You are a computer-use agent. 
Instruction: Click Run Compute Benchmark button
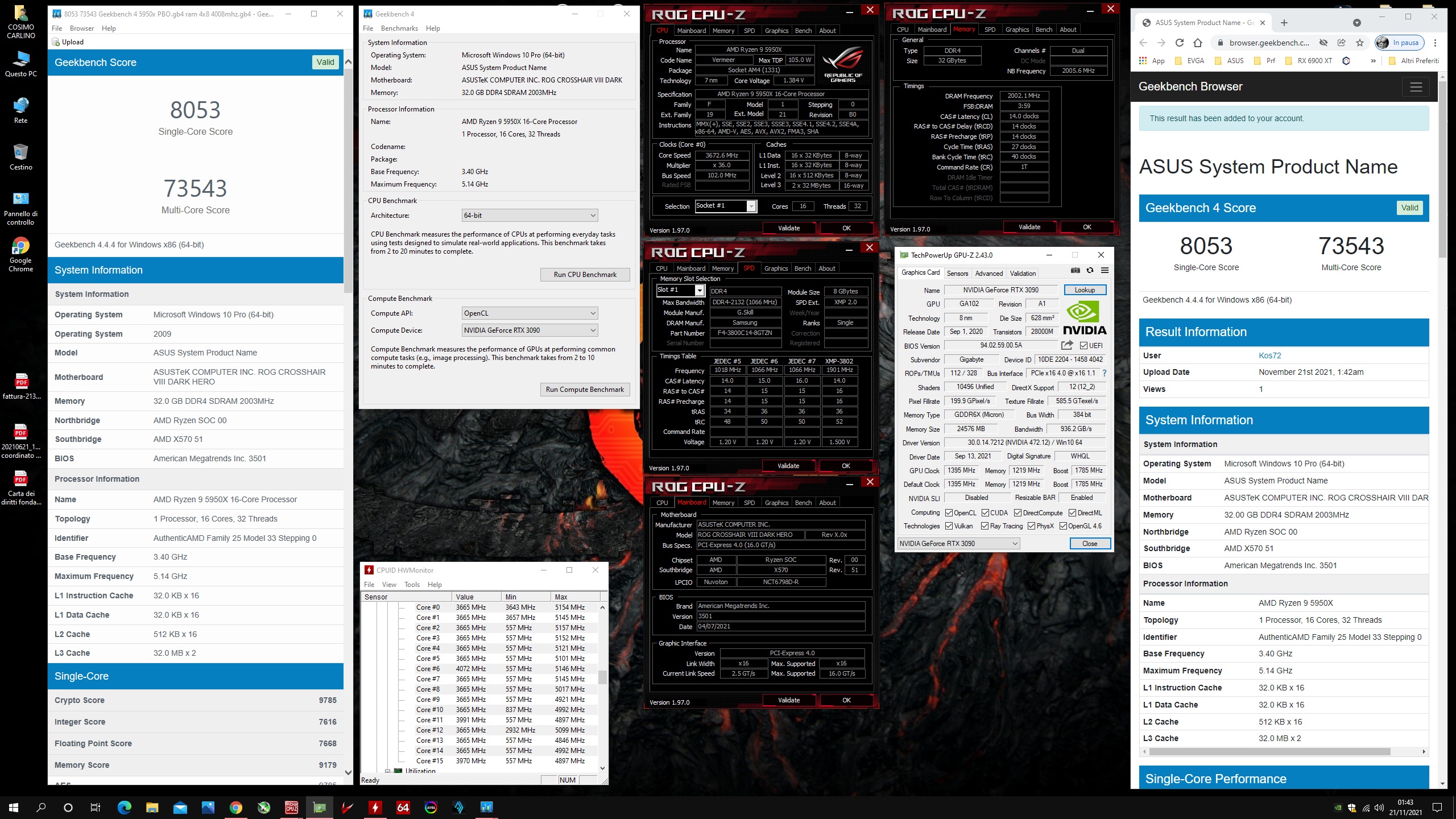[x=585, y=390]
